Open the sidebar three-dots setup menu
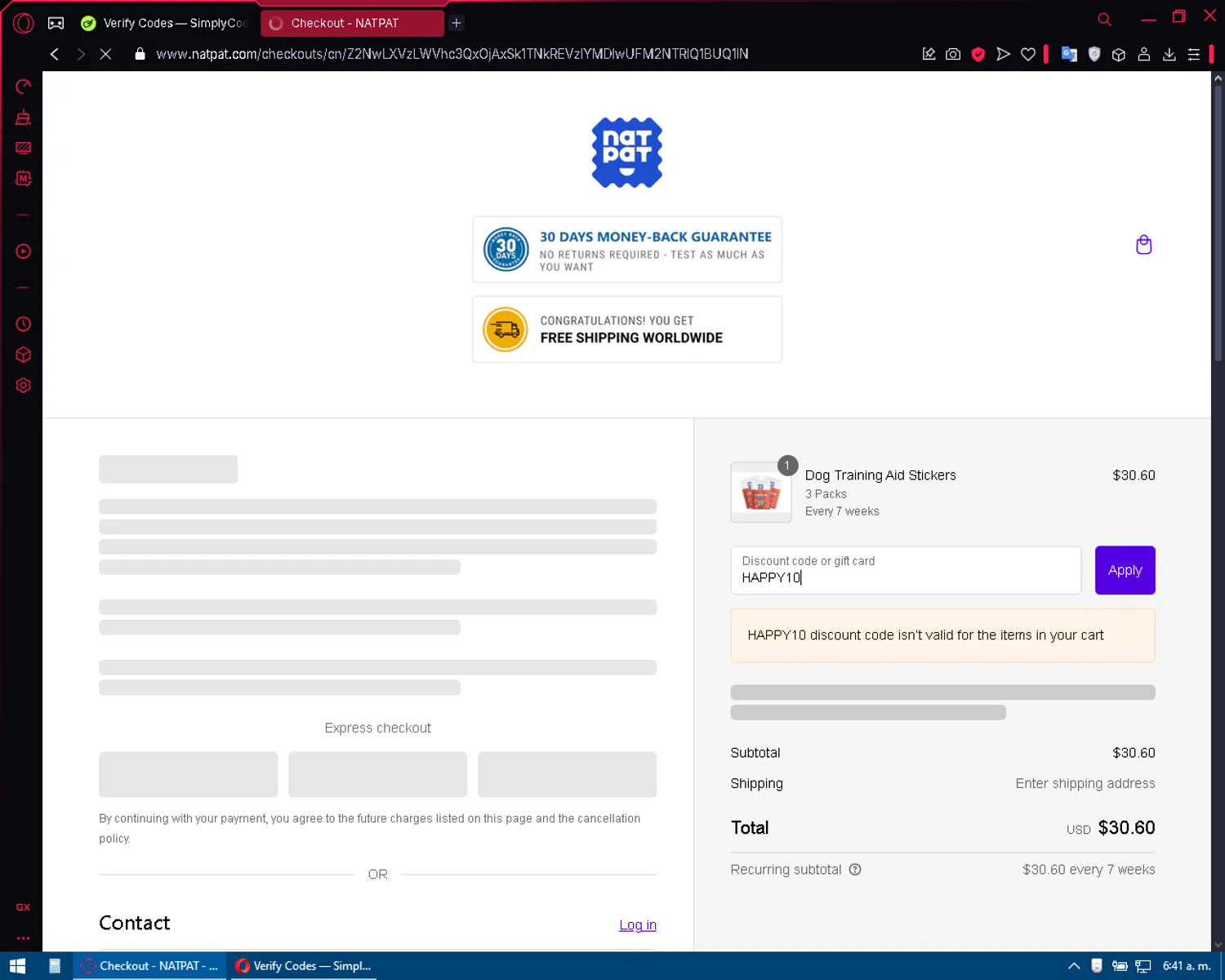The image size is (1225, 980). coord(23,938)
